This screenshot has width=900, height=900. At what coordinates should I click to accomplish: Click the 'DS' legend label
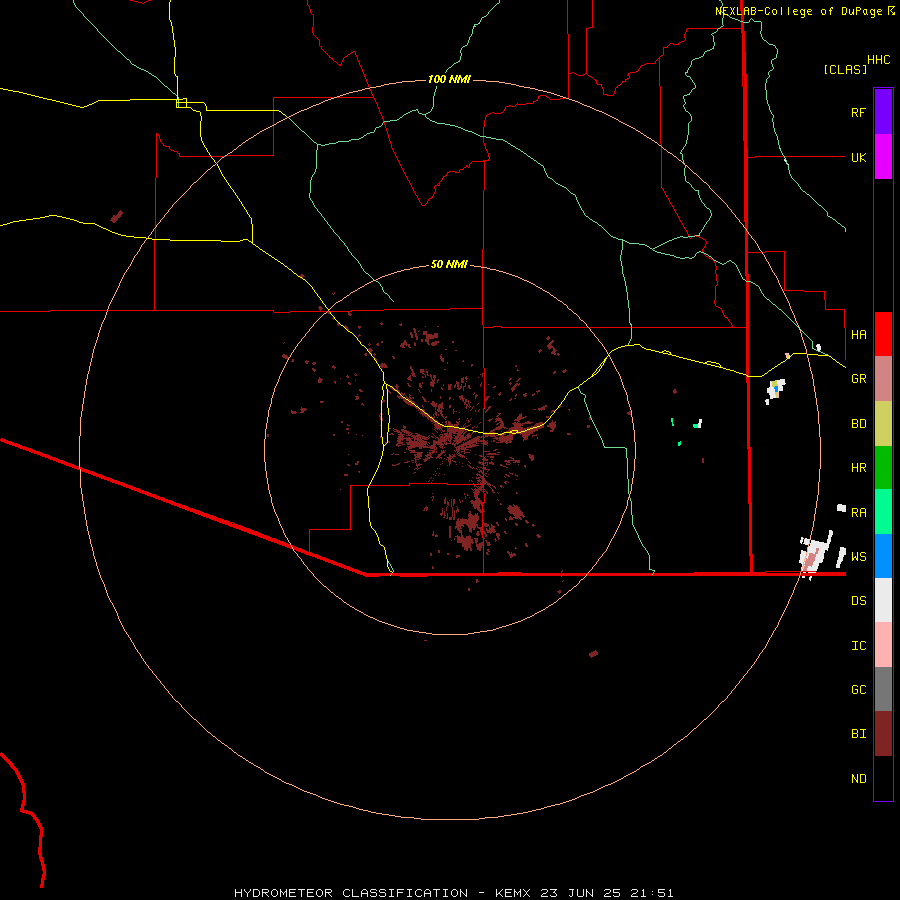pyautogui.click(x=858, y=600)
